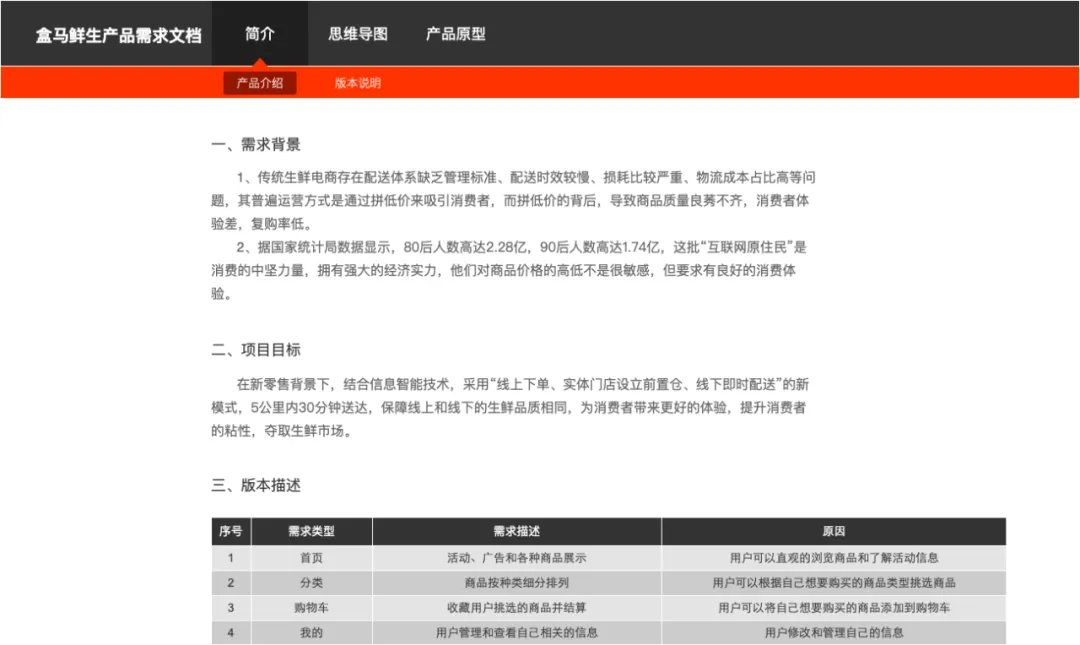Click the 一、需求背景 heading
The height and width of the screenshot is (645, 1080).
coord(256,144)
